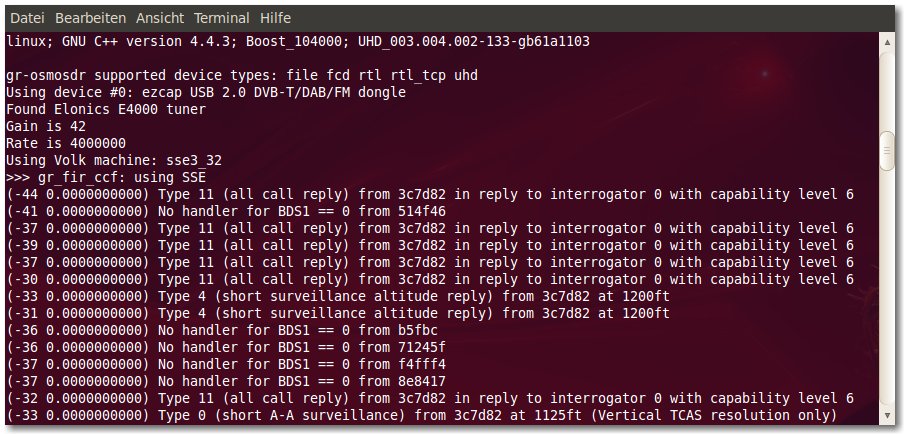The height and width of the screenshot is (434, 904).
Task: Open the Terminal menu
Action: click(222, 18)
